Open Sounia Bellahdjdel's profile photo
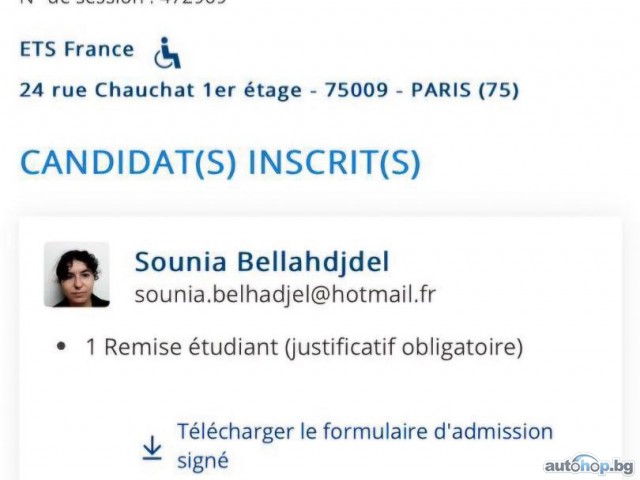This screenshot has height=480, width=640. 77,274
